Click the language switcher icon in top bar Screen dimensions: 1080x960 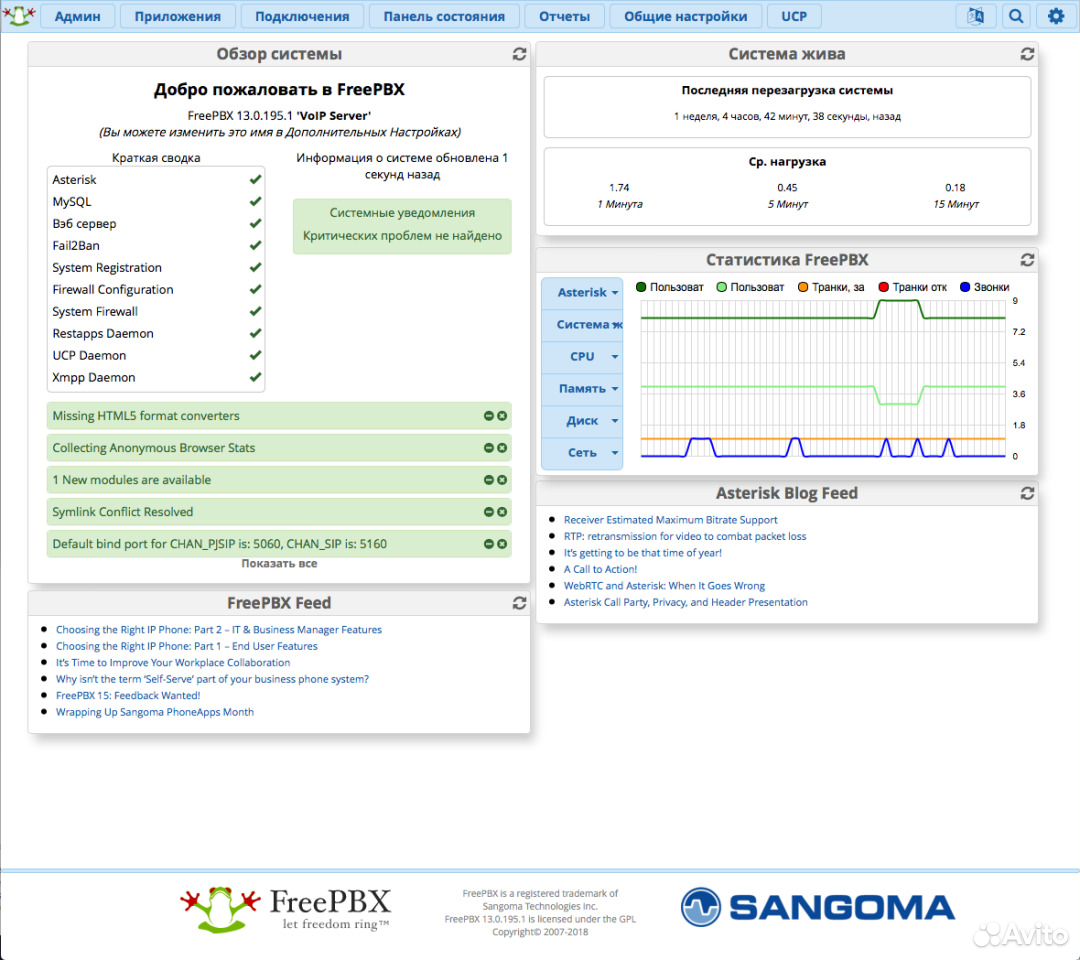click(976, 16)
